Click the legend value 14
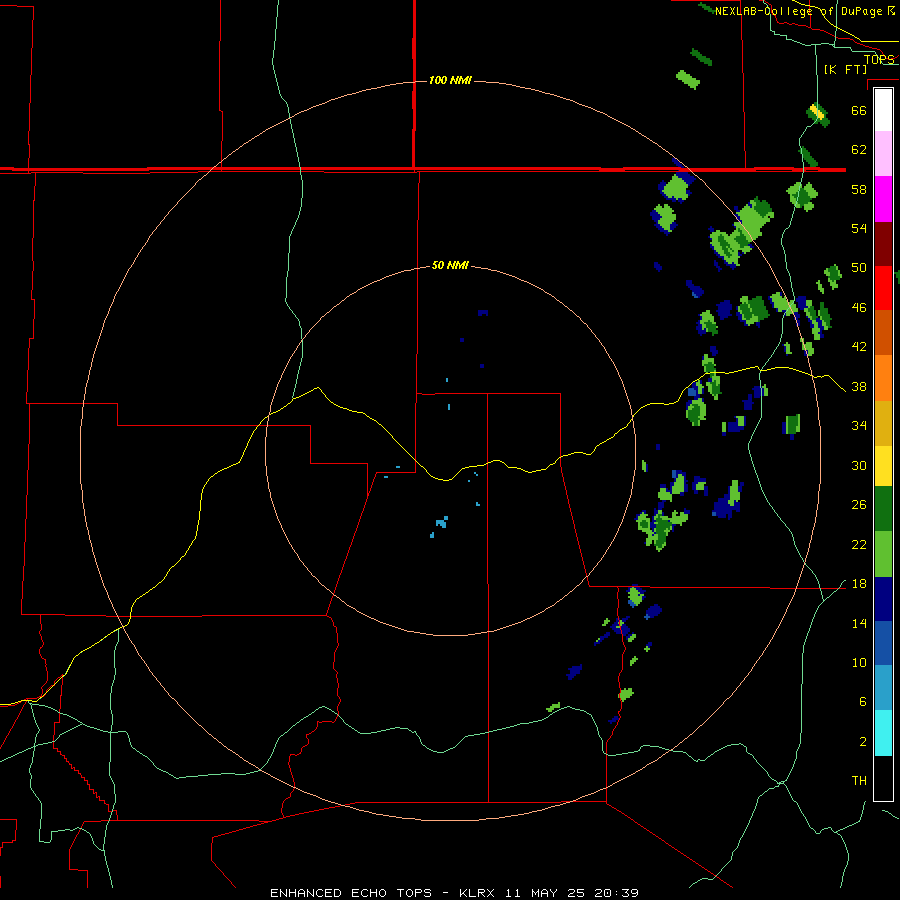Screen dimensions: 900x900 coord(859,624)
